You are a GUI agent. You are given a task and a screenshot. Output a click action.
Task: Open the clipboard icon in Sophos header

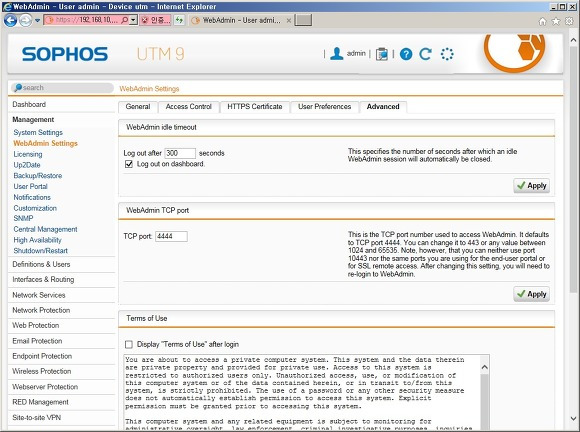(382, 54)
